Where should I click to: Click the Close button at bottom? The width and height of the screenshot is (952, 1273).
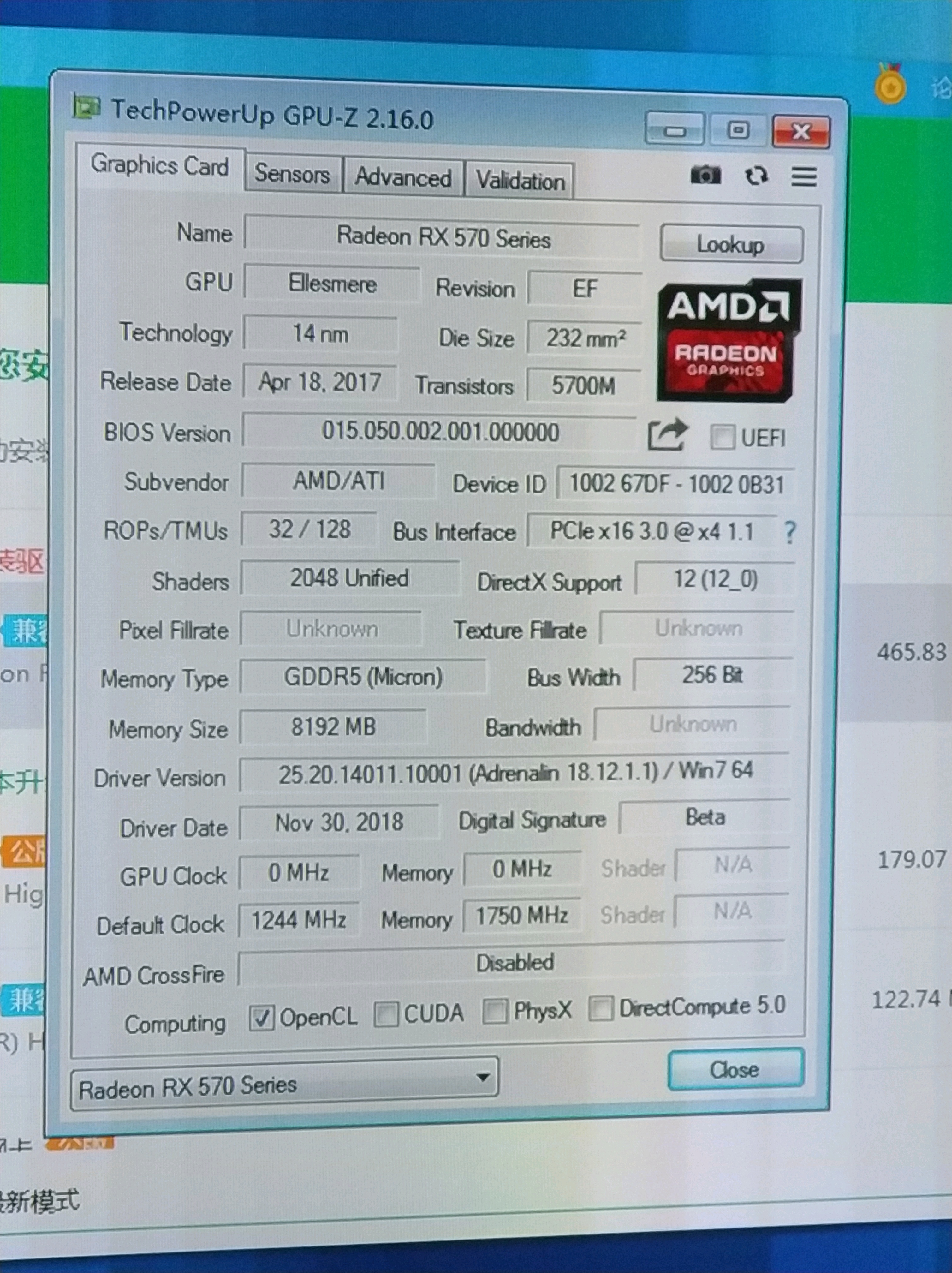click(x=735, y=1069)
